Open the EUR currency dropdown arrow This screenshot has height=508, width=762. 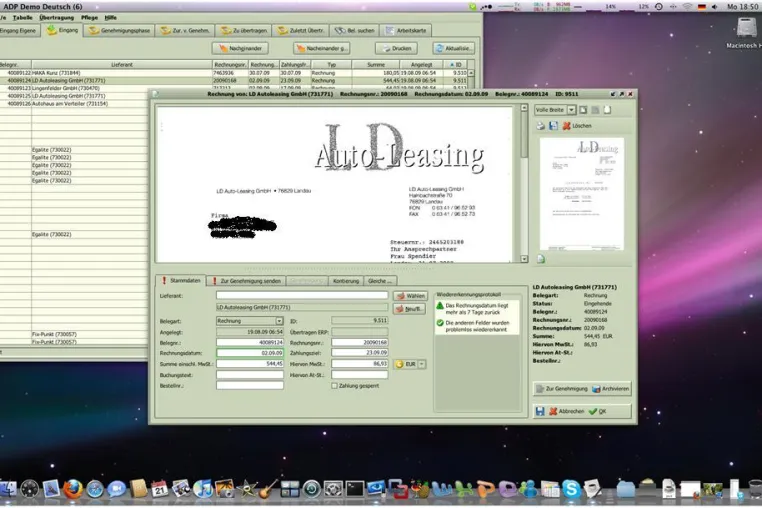click(x=422, y=364)
